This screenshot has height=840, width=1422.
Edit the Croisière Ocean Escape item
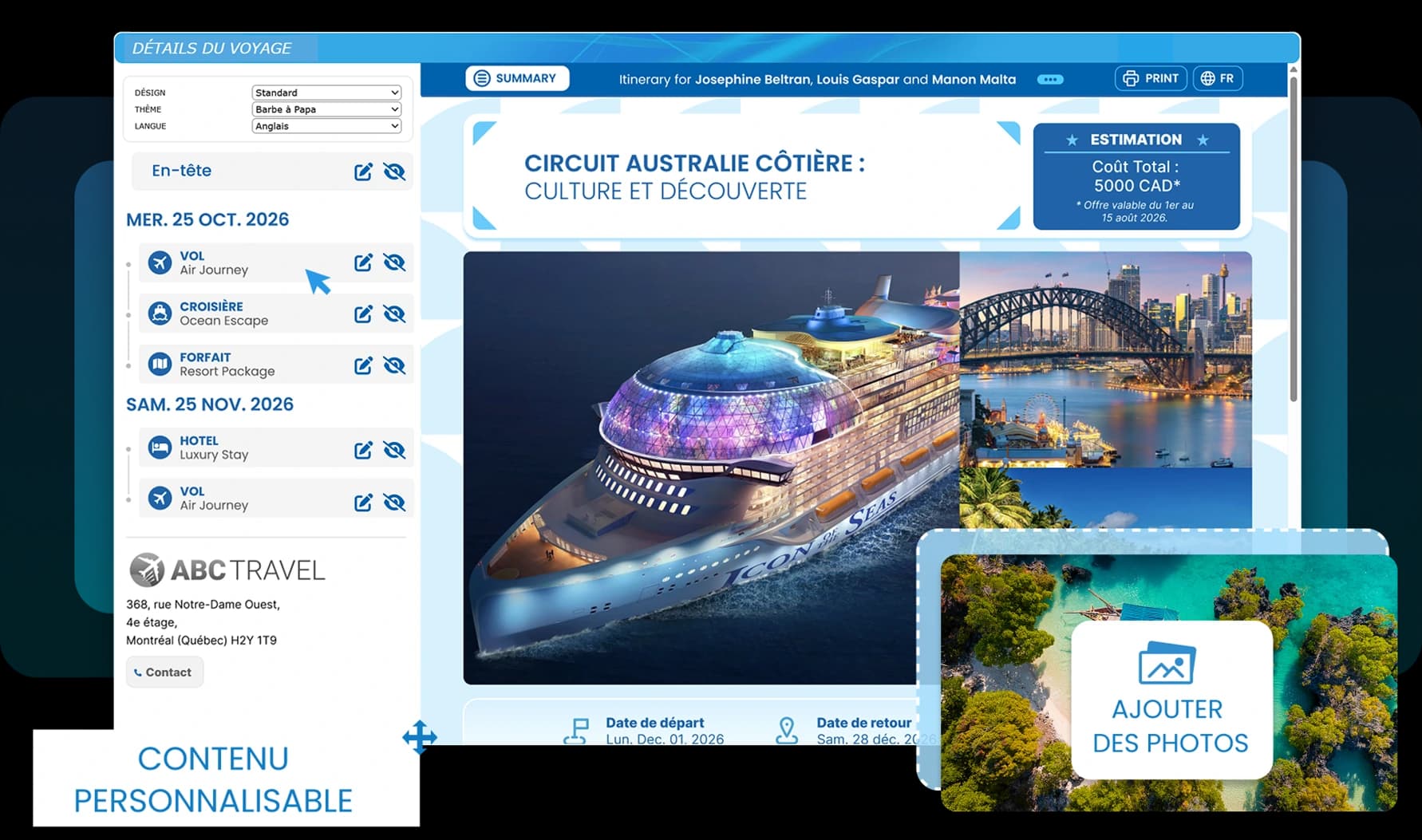[x=363, y=314]
